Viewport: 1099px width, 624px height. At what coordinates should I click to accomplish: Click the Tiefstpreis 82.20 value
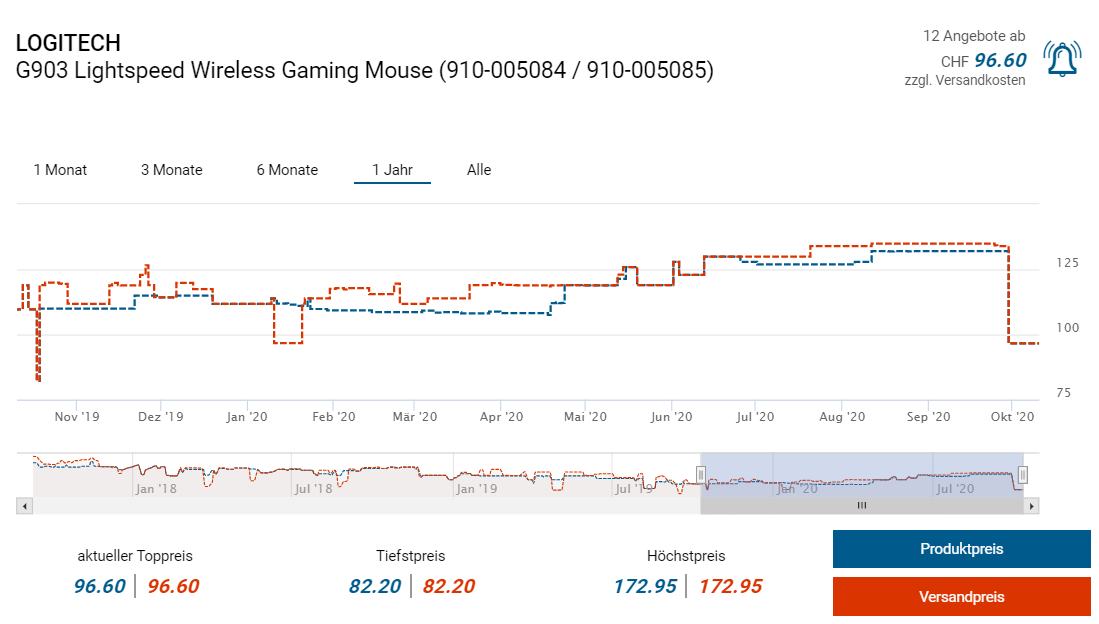[375, 586]
